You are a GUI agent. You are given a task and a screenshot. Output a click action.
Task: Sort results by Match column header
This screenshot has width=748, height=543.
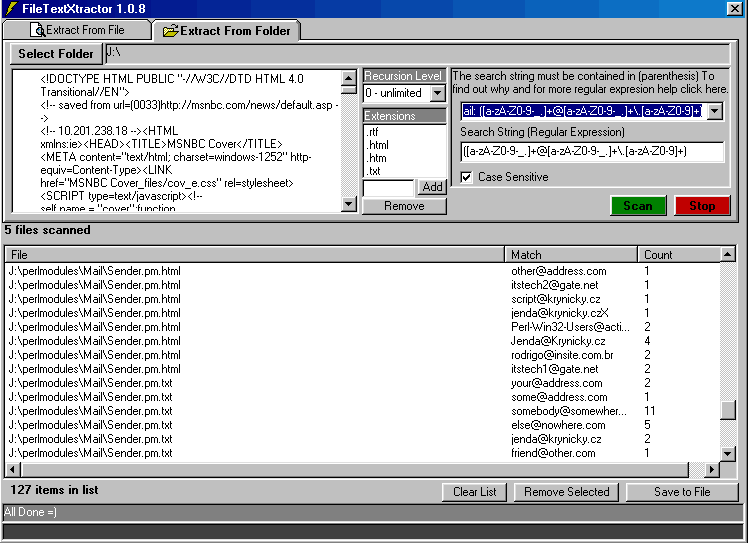pos(570,255)
